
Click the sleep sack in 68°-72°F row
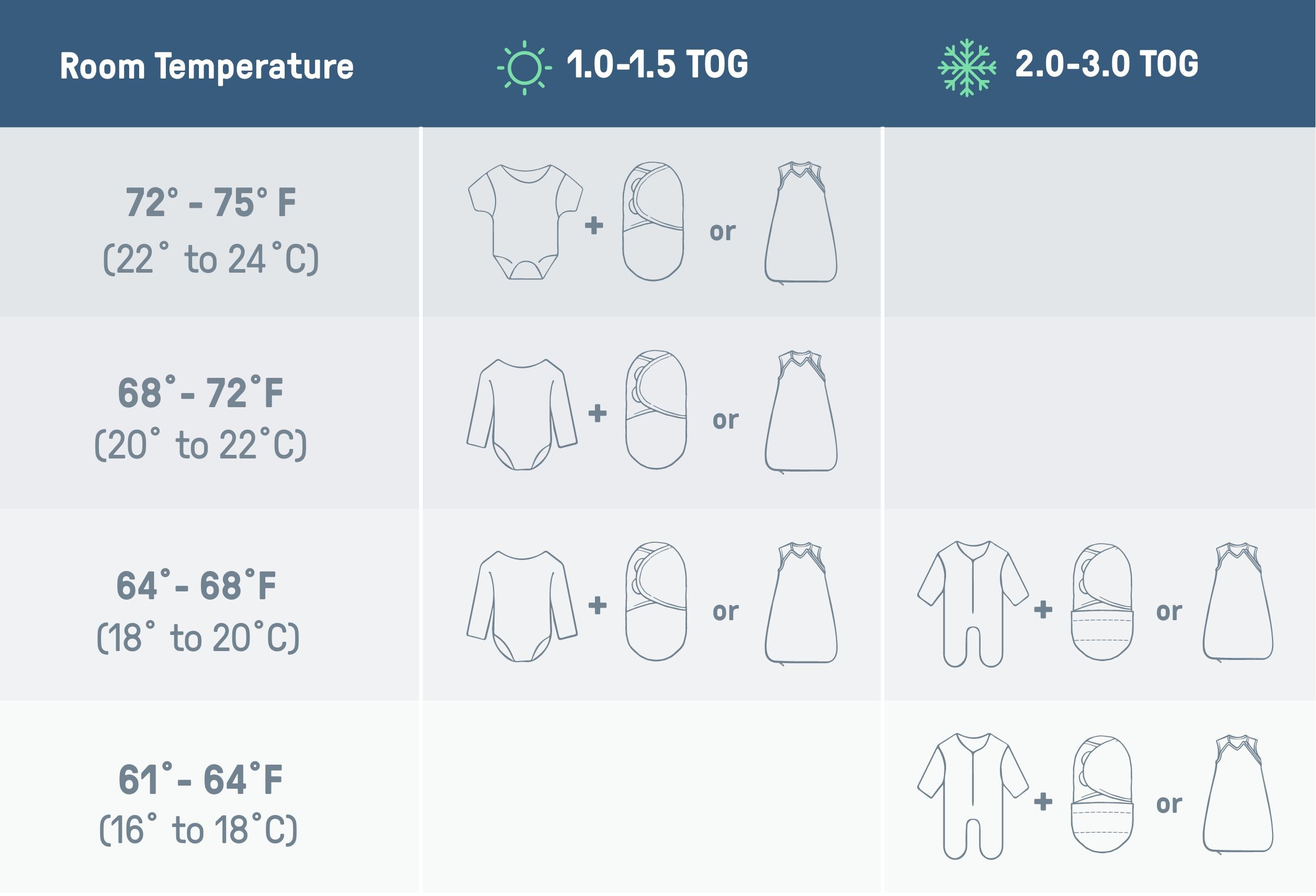801,411
